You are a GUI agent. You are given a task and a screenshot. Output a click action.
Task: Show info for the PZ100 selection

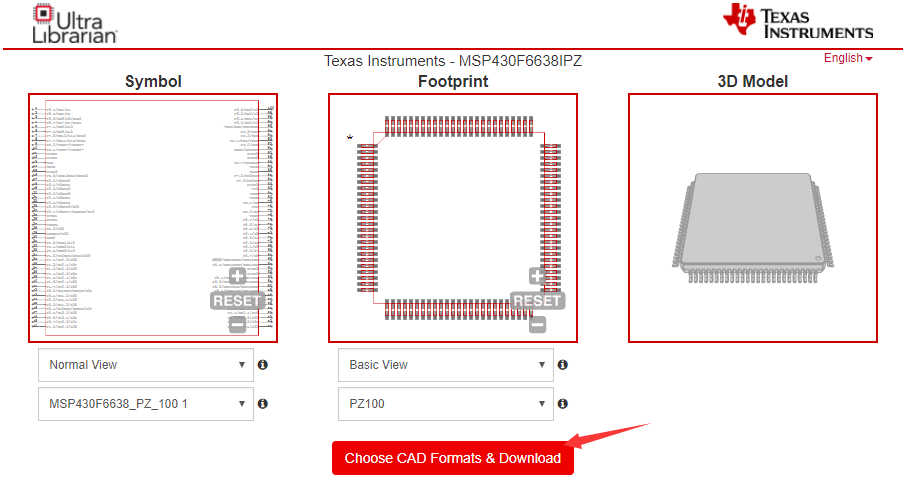coord(563,404)
